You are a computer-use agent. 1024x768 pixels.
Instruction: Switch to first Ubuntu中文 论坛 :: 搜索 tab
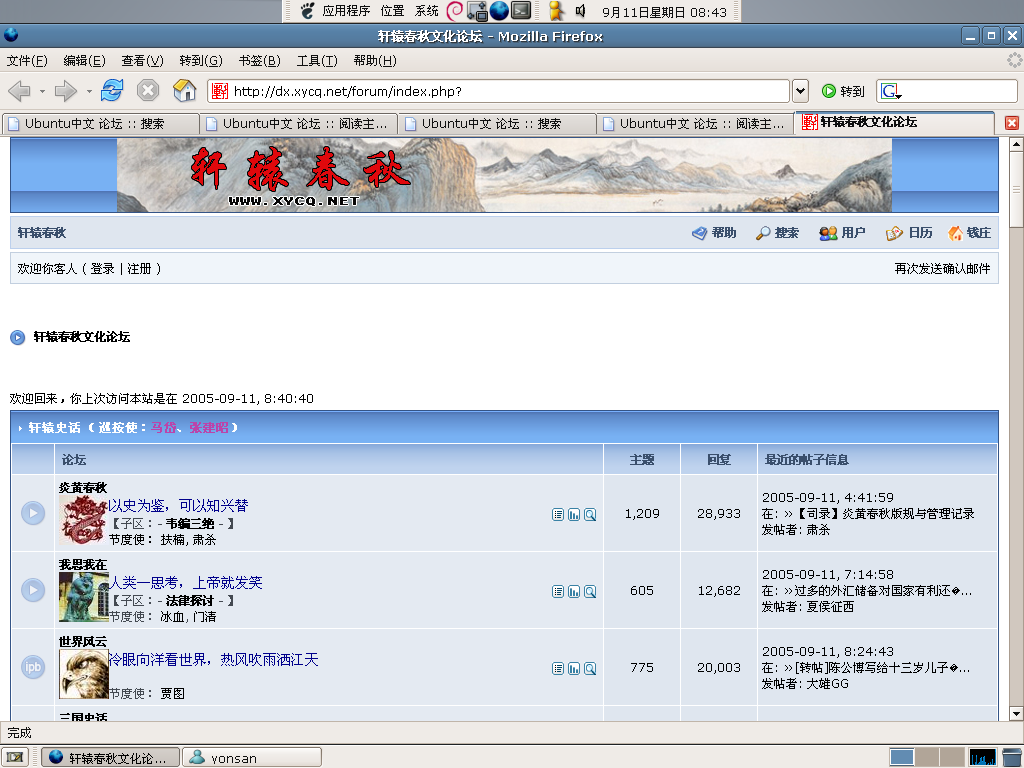[x=101, y=123]
